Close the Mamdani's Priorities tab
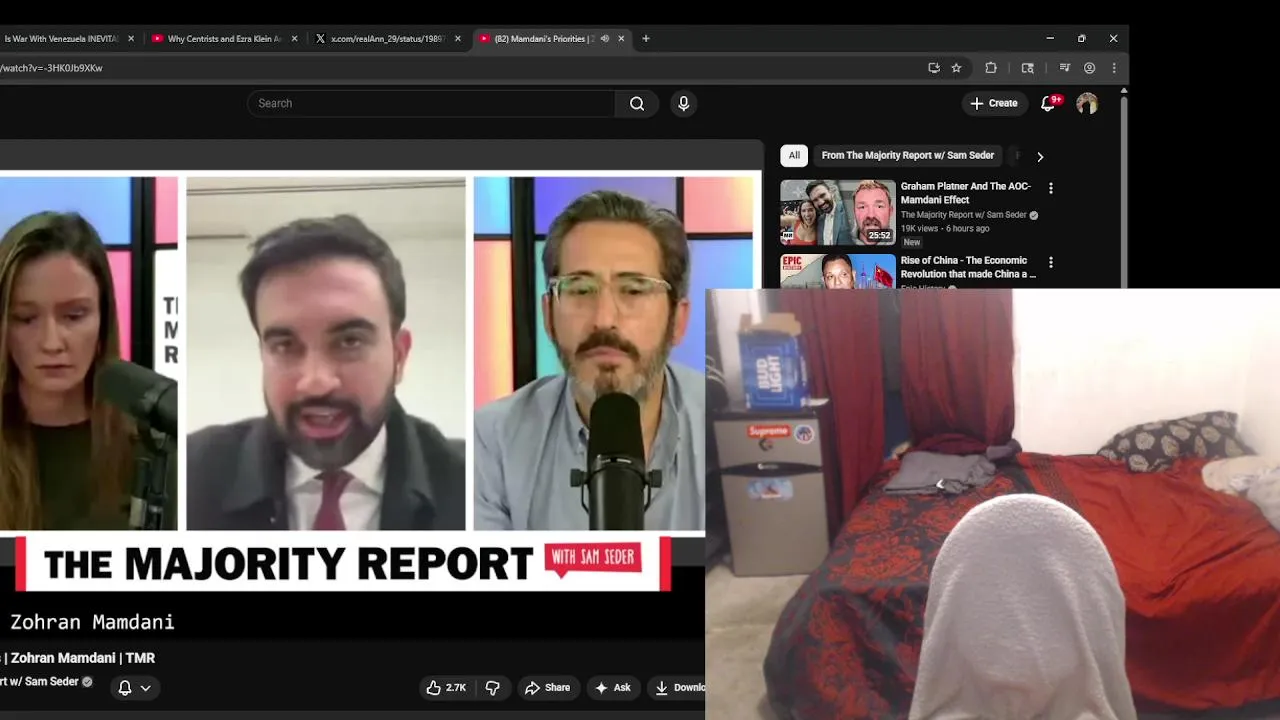Image resolution: width=1280 pixels, height=720 pixels. [621, 39]
